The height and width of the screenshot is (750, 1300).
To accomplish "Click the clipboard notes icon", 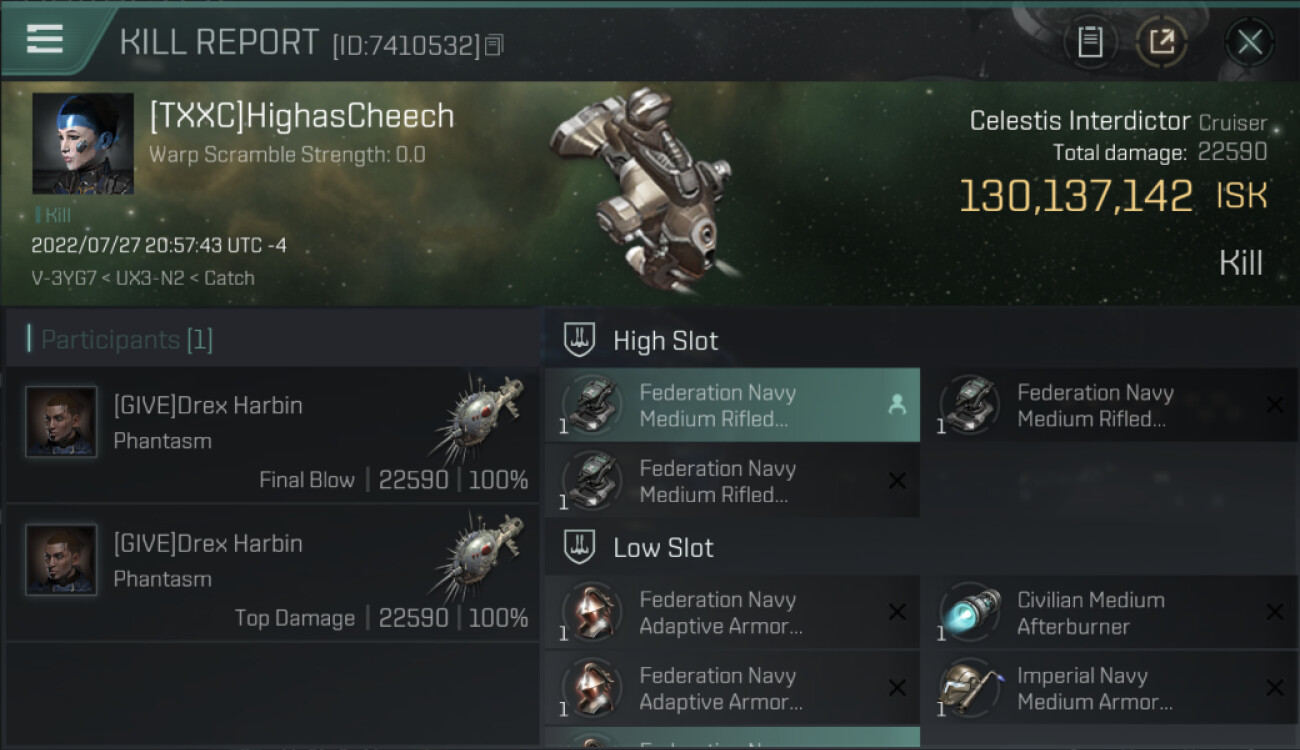I will (x=1089, y=42).
